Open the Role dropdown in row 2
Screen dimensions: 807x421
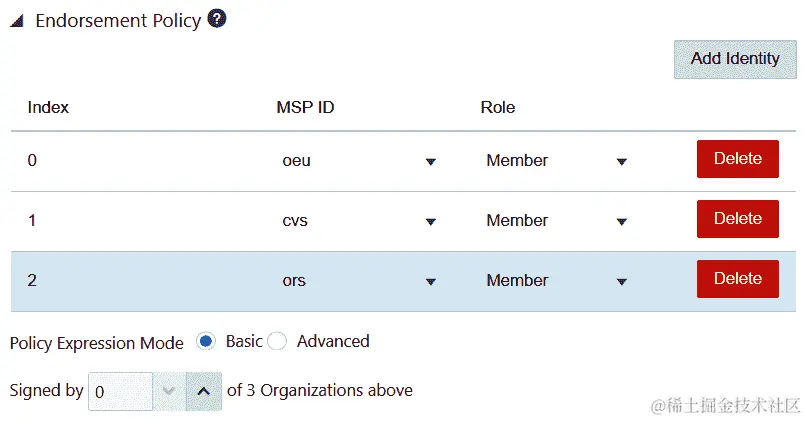click(x=556, y=281)
